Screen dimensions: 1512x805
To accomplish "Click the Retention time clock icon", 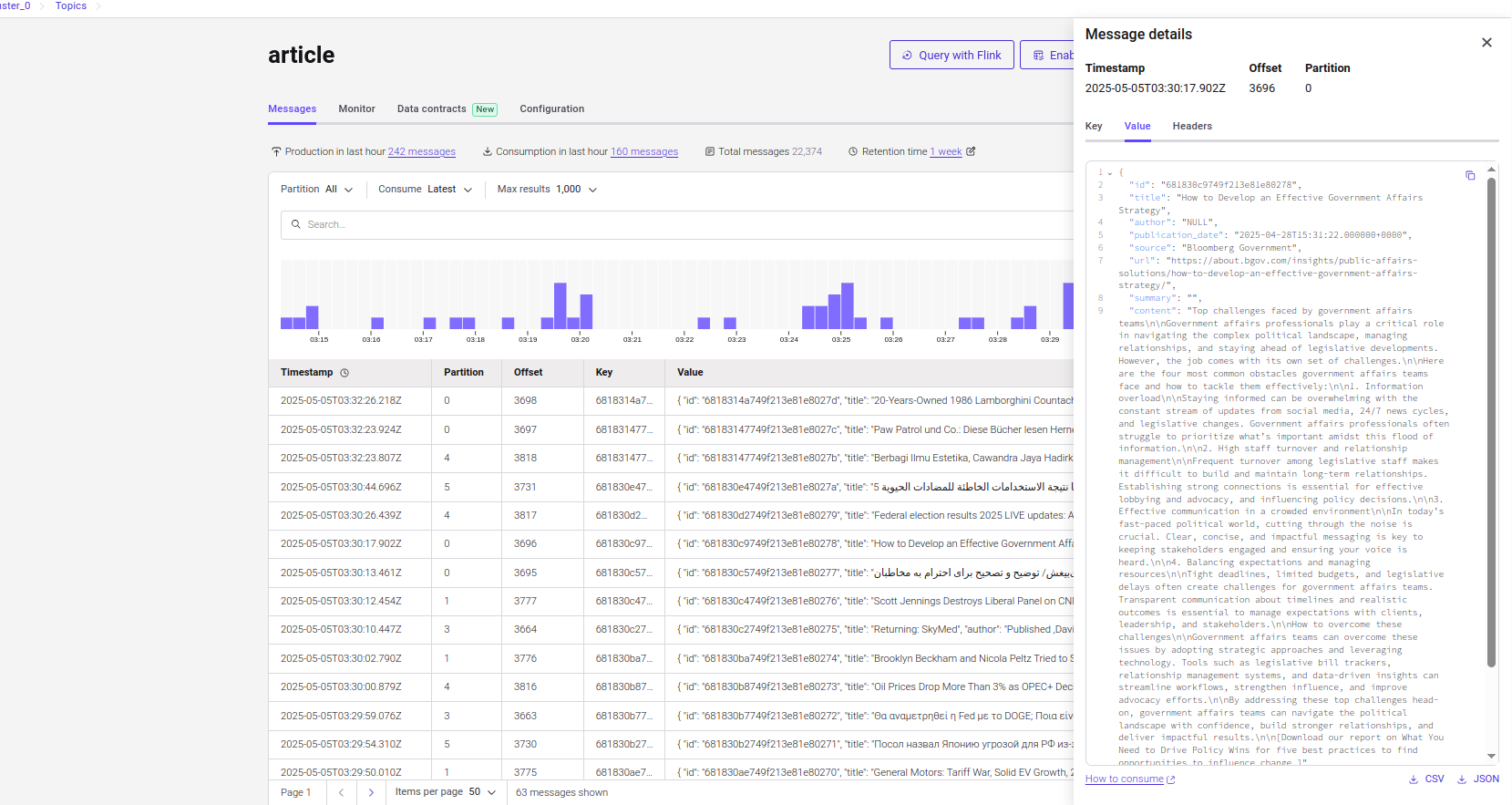I will pyautogui.click(x=853, y=151).
